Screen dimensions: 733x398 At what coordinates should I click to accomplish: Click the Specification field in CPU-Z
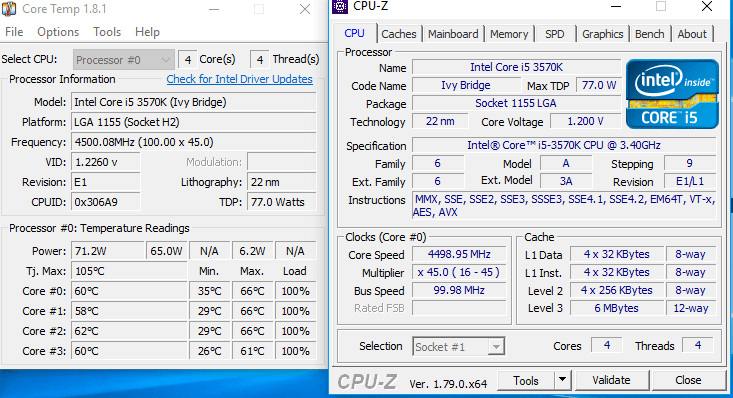tap(564, 145)
